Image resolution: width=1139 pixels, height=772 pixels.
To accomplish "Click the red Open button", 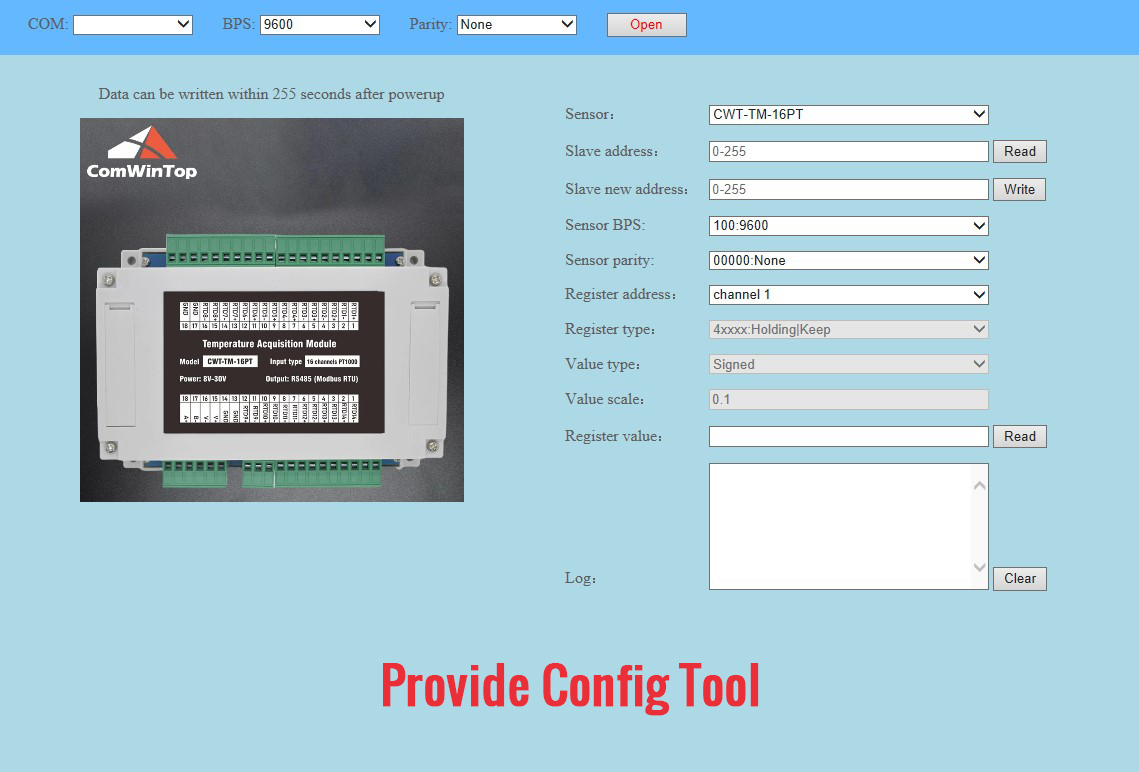I will 646,25.
